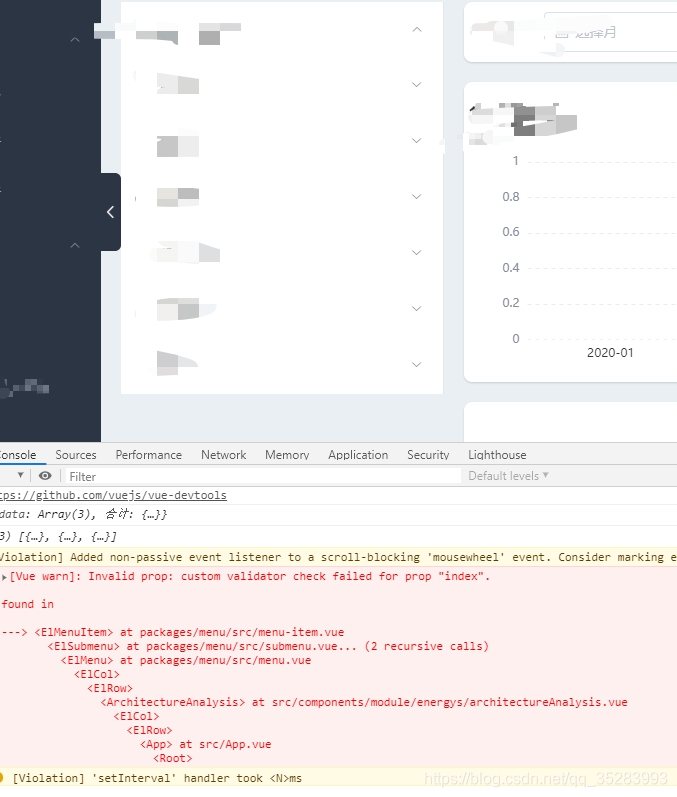This screenshot has height=797, width=677.
Task: Expand the Vue warn error triangle
Action: tap(4, 577)
